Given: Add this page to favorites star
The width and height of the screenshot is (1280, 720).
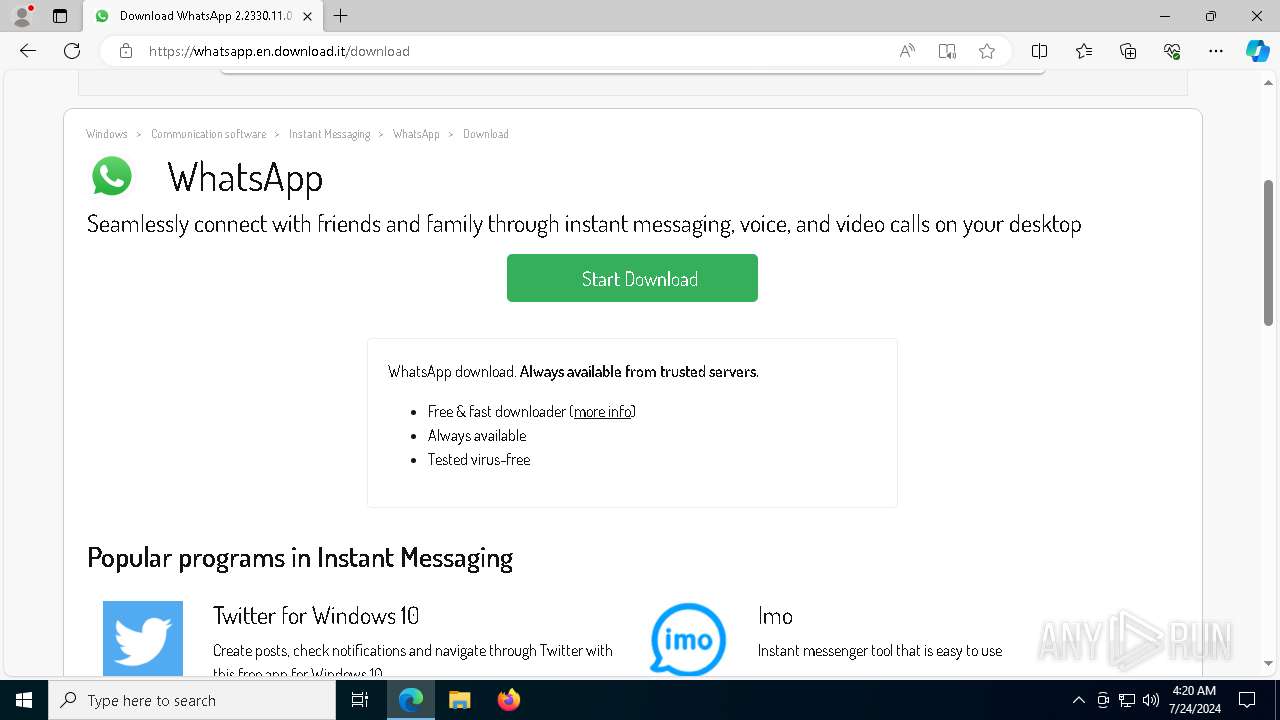Looking at the screenshot, I should click(x=987, y=51).
